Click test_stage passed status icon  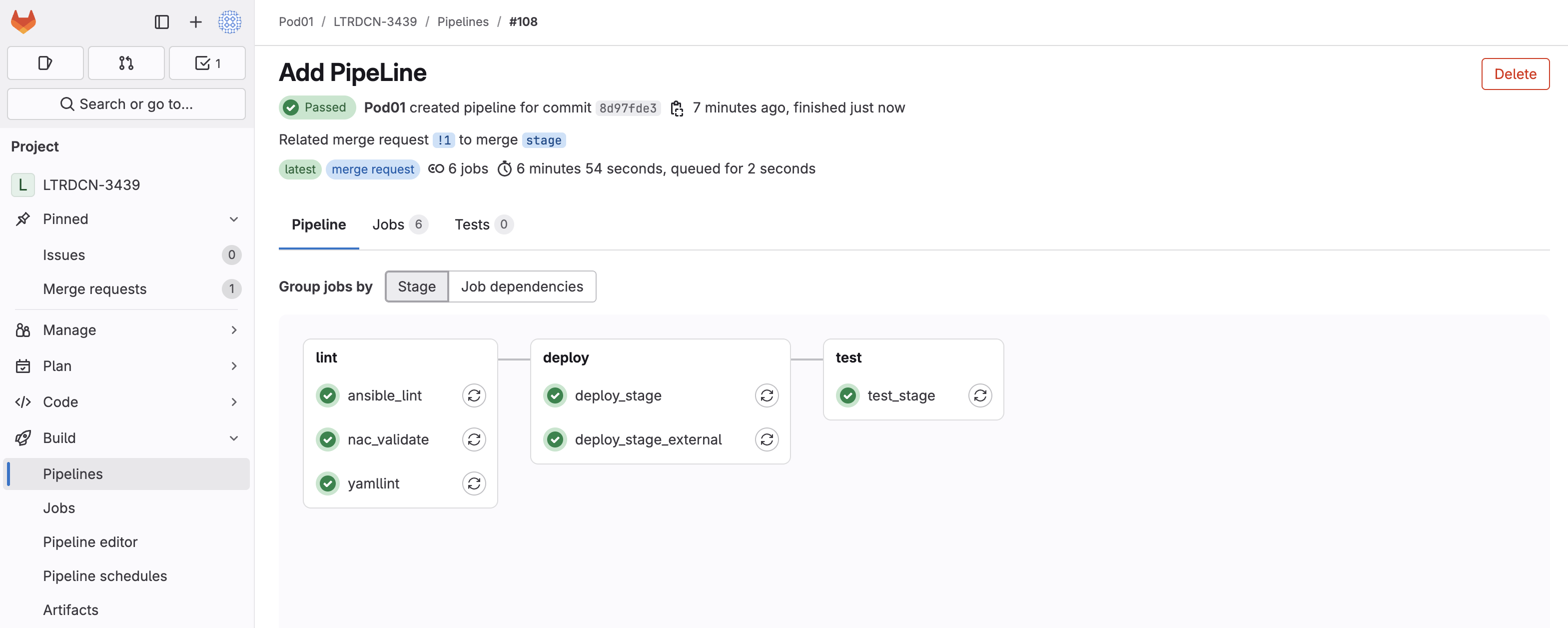pos(848,395)
